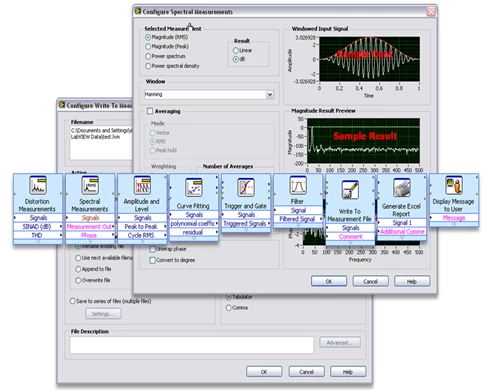The height and width of the screenshot is (392, 491).
Task: Click the Write To Measurement File icon
Action: tap(350, 190)
